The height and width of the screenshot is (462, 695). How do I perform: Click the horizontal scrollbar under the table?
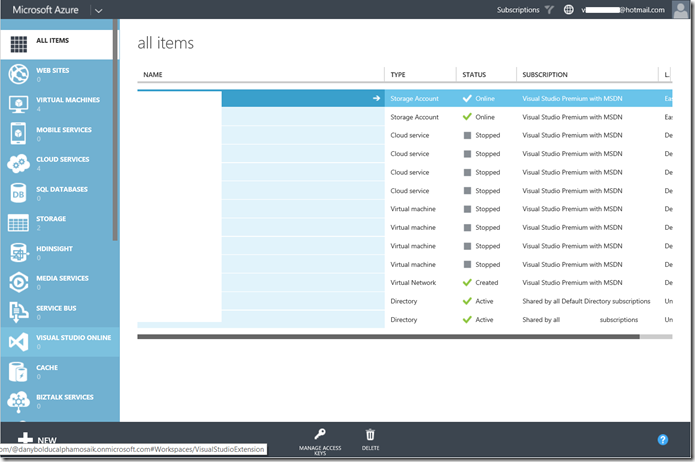pyautogui.click(x=388, y=337)
